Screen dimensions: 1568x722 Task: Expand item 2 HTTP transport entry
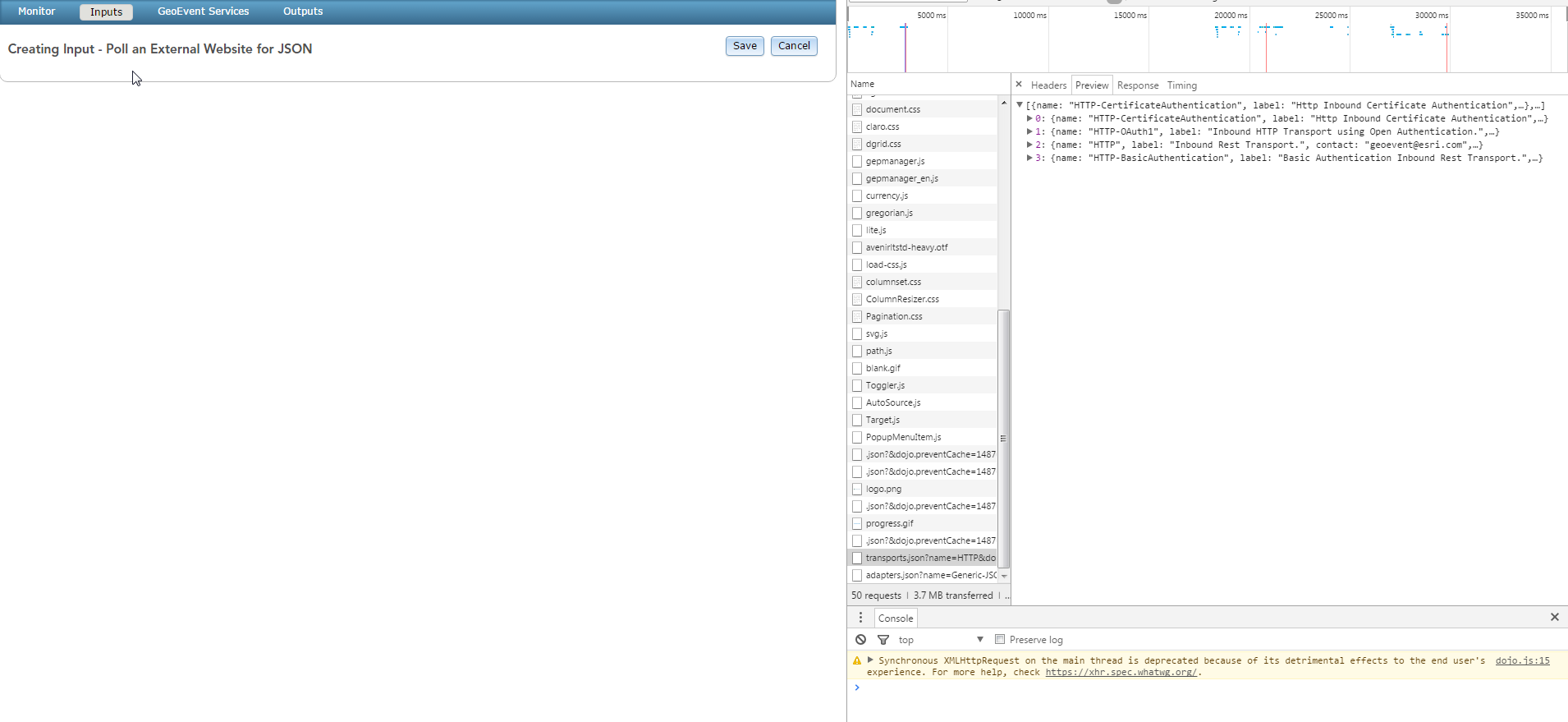pos(1029,145)
